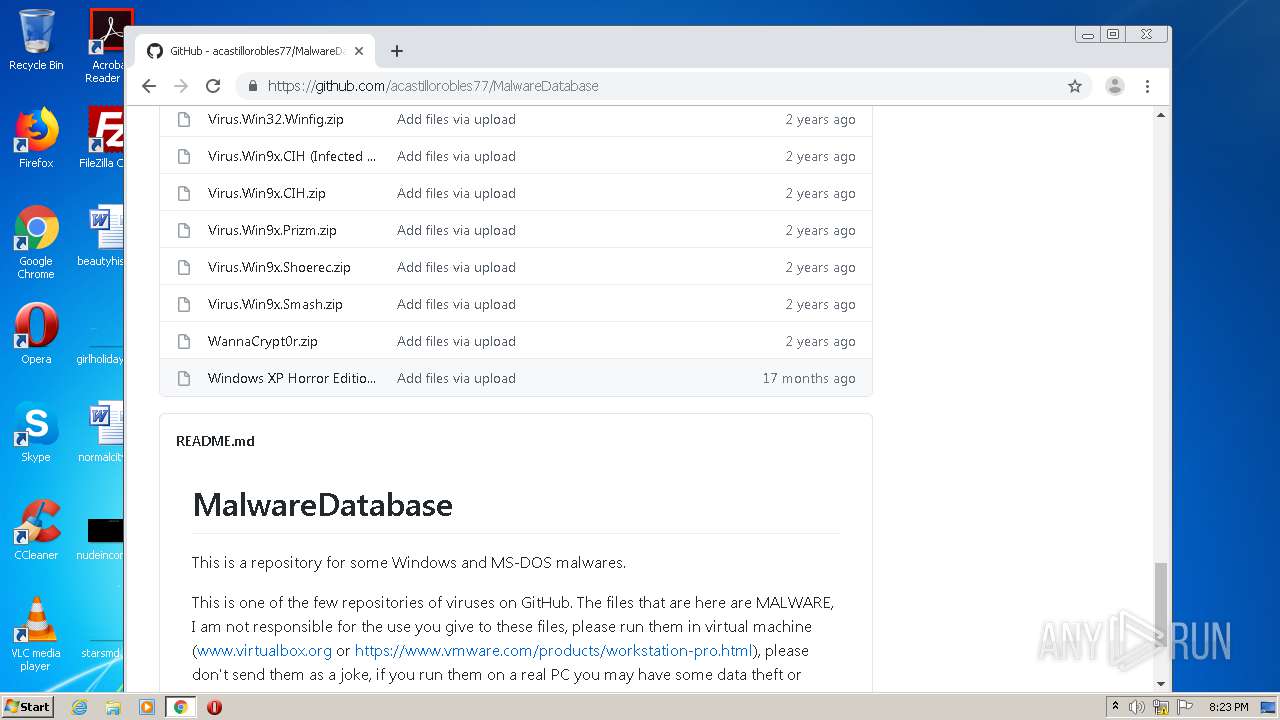Open Virus.Win9x.CIH.zip file
1280x720 pixels.
pyautogui.click(x=267, y=193)
